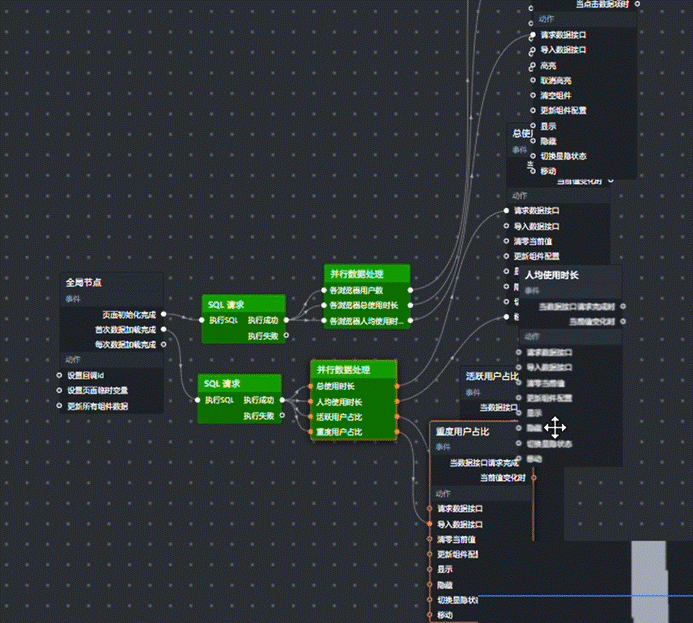Click 执行SQL port on lower SQL 请求 node

pos(198,400)
